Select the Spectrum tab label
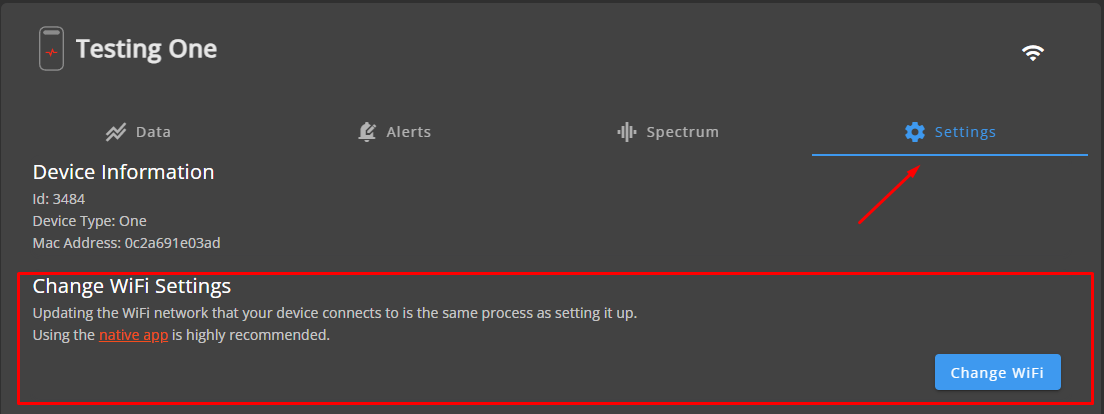Screen dimensions: 1104x414 [682, 132]
